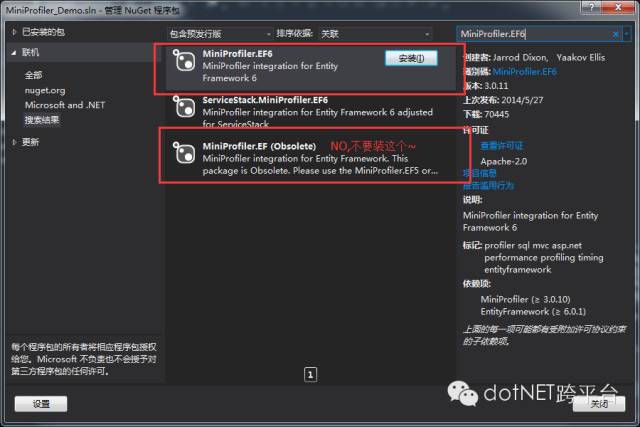Viewport: 640px width, 427px height.
Task: Click the Apache-2.0 license text
Action: click(504, 162)
